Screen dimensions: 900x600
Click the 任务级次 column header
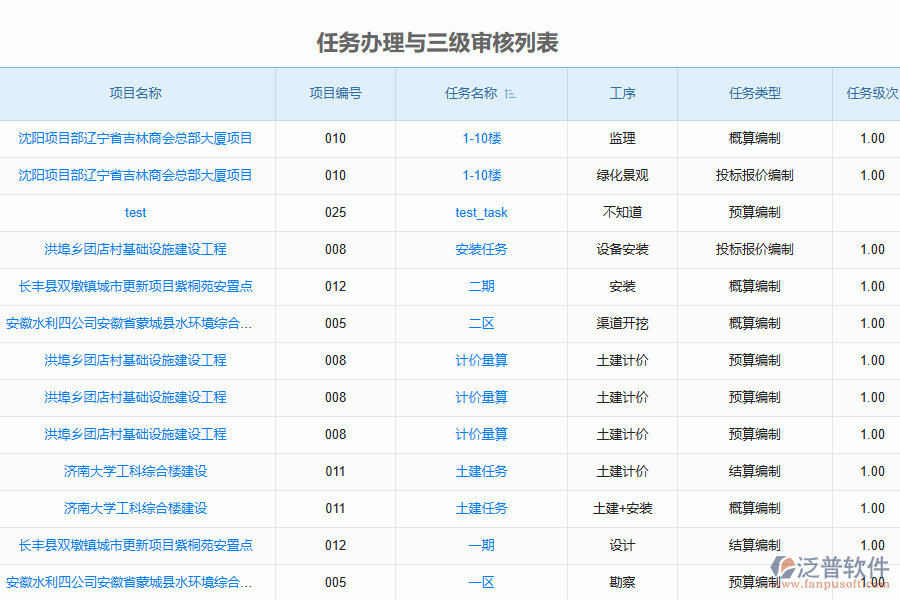pyautogui.click(x=870, y=93)
